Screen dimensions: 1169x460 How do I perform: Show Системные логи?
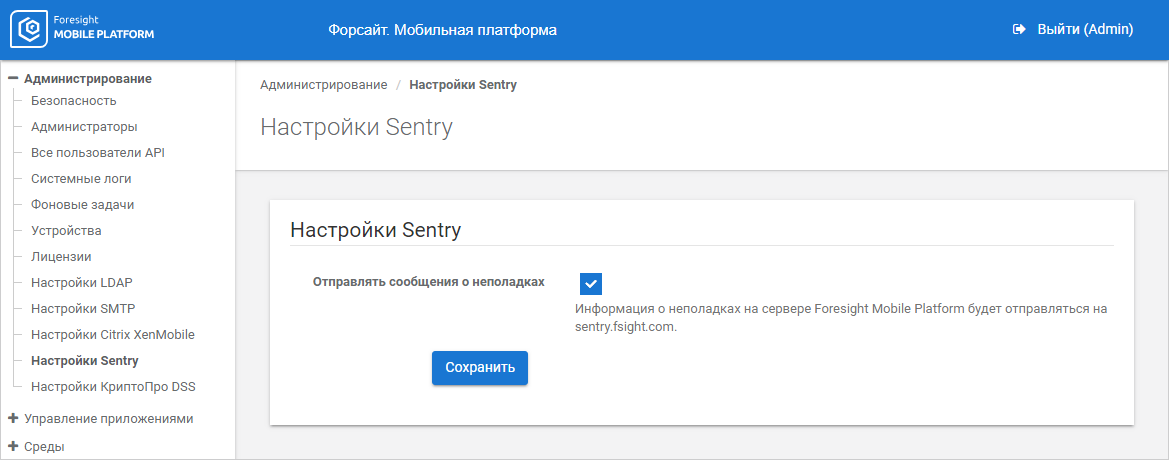pos(81,178)
